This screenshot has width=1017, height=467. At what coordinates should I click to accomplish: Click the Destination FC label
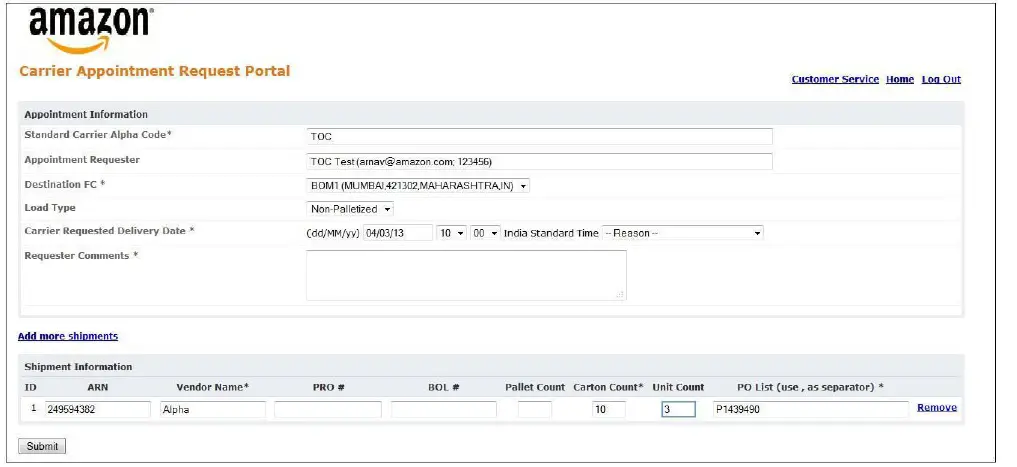pyautogui.click(x=65, y=184)
